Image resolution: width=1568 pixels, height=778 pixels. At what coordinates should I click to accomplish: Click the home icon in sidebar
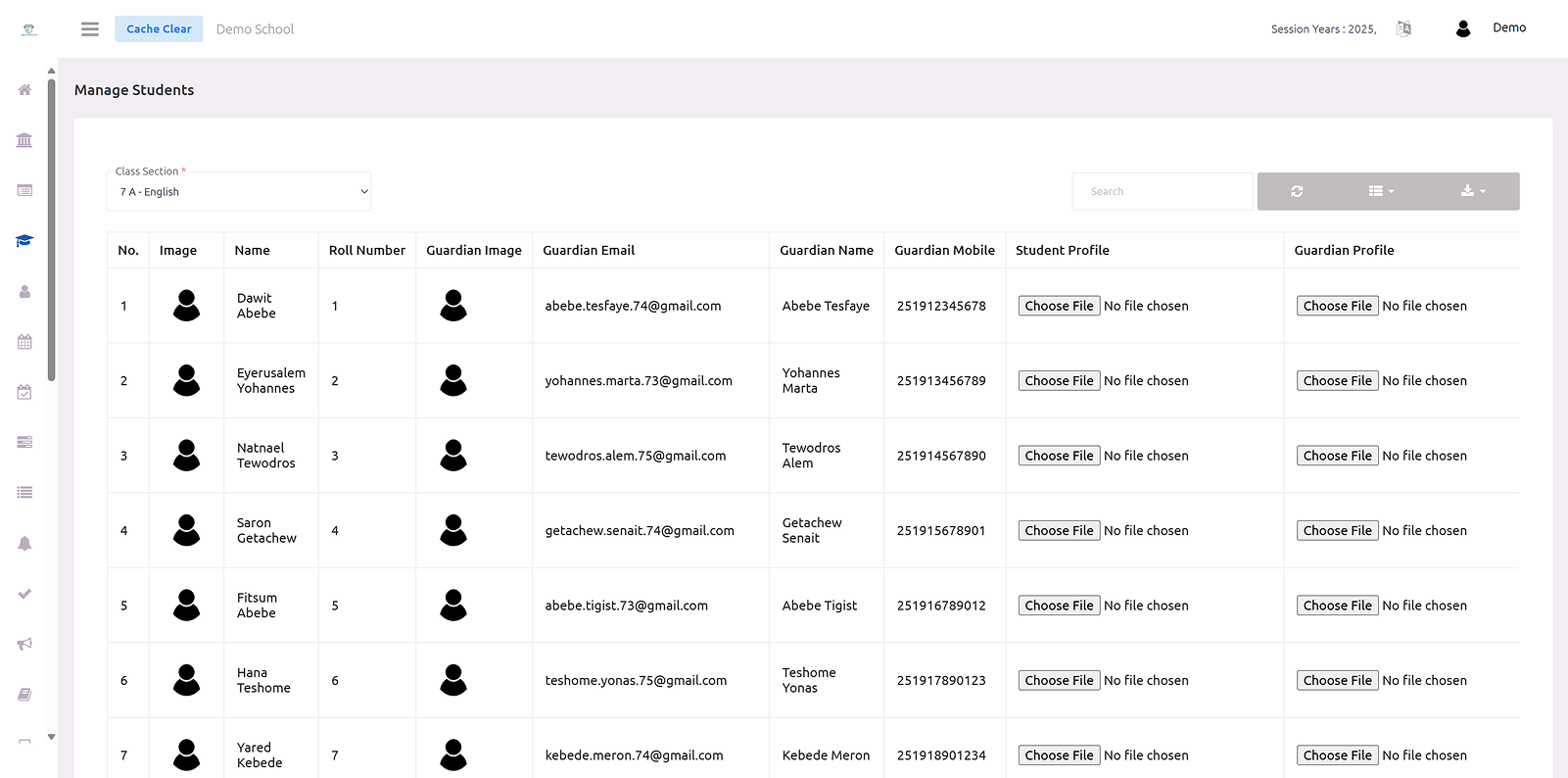point(24,90)
